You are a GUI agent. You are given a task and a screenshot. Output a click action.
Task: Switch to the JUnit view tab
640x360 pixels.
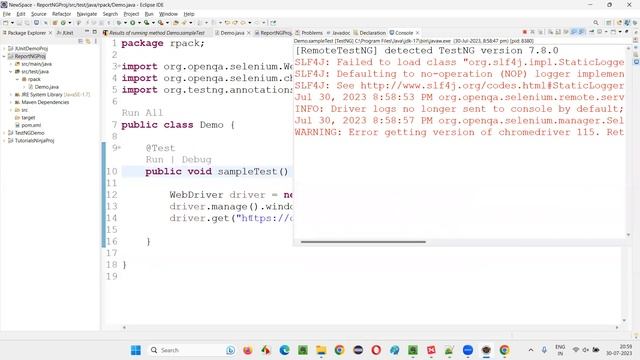(x=65, y=33)
